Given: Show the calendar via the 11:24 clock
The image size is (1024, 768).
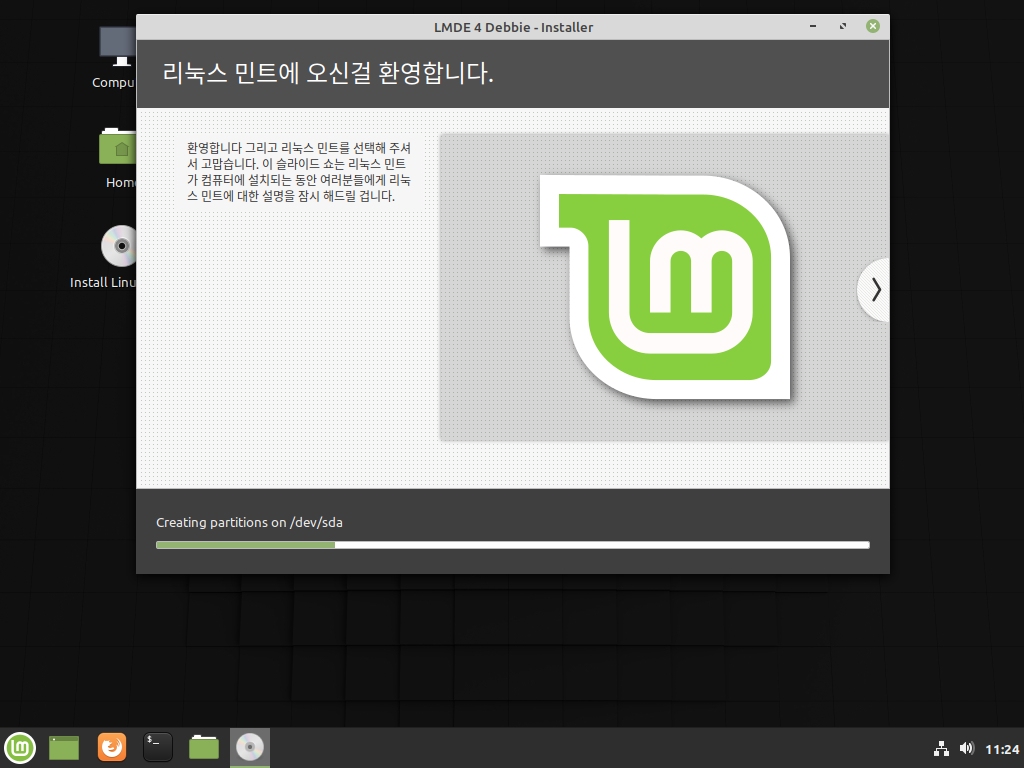Looking at the screenshot, I should pos(1002,749).
